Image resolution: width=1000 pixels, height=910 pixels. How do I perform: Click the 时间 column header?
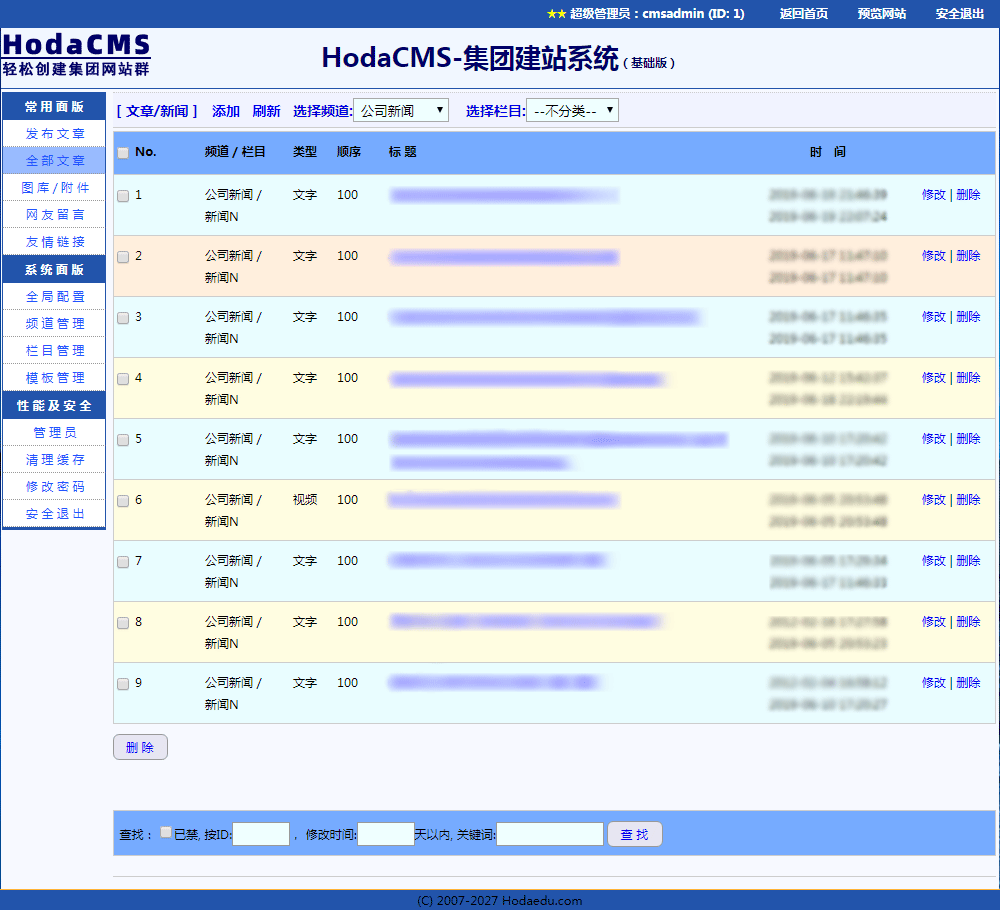tap(828, 152)
